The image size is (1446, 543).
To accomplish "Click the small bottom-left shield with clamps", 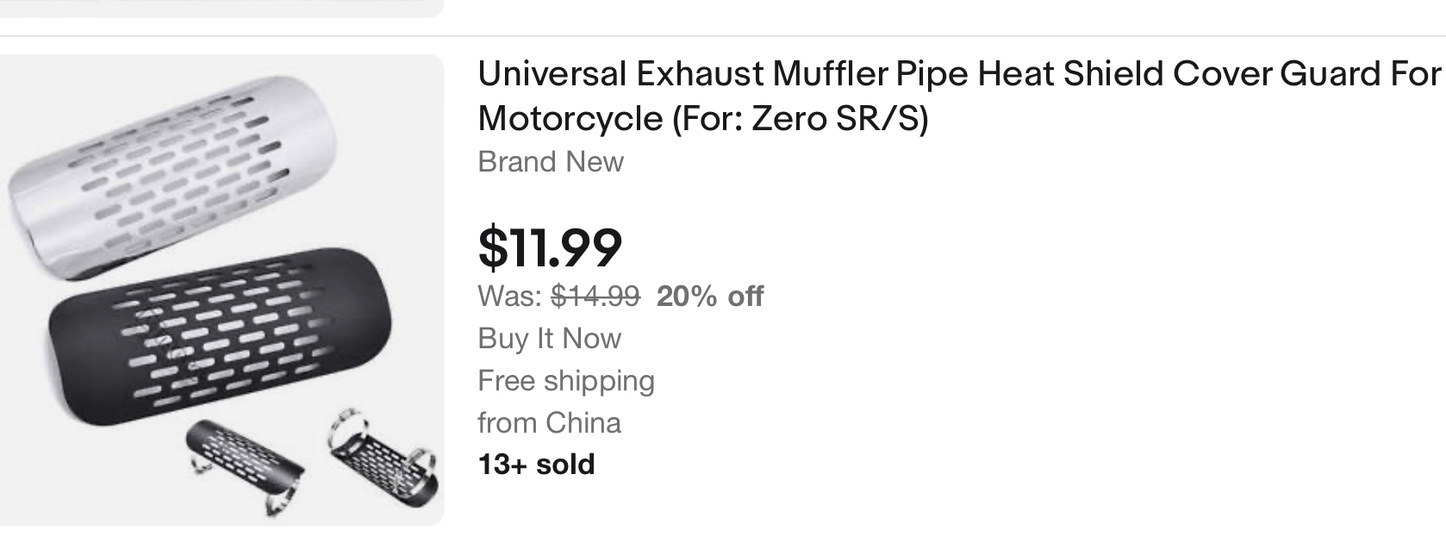I will click(243, 458).
